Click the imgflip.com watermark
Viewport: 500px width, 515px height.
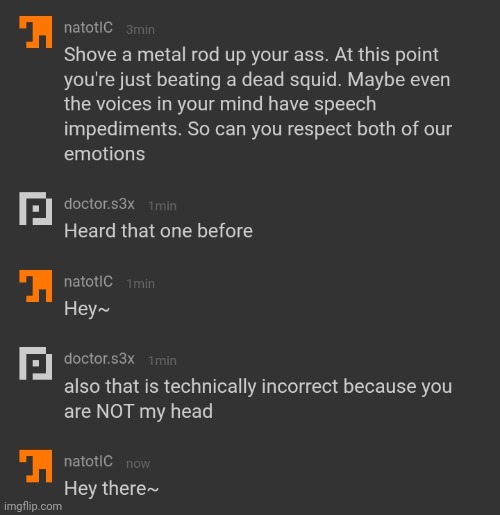(x=33, y=506)
